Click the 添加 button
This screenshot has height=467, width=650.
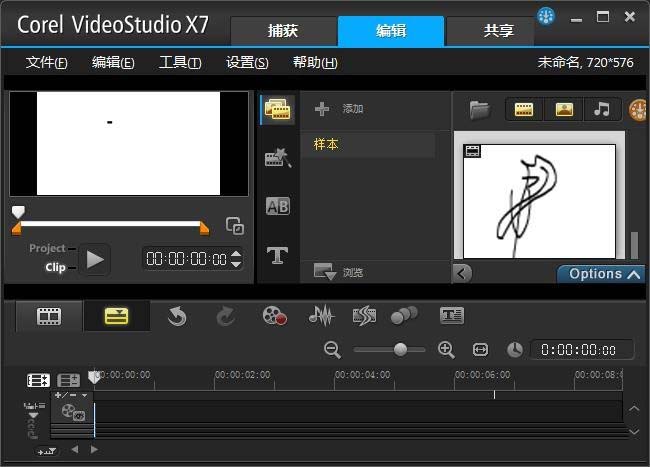point(353,109)
